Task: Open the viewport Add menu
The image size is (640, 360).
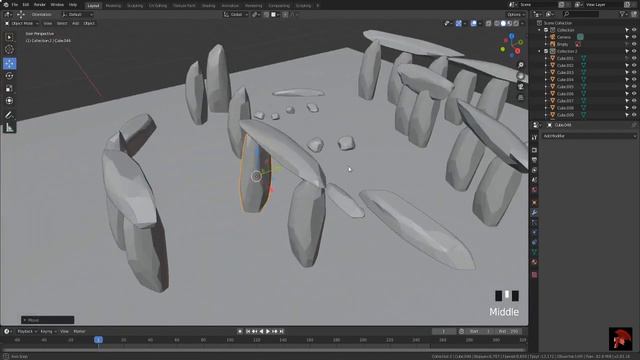Action: pos(76,24)
